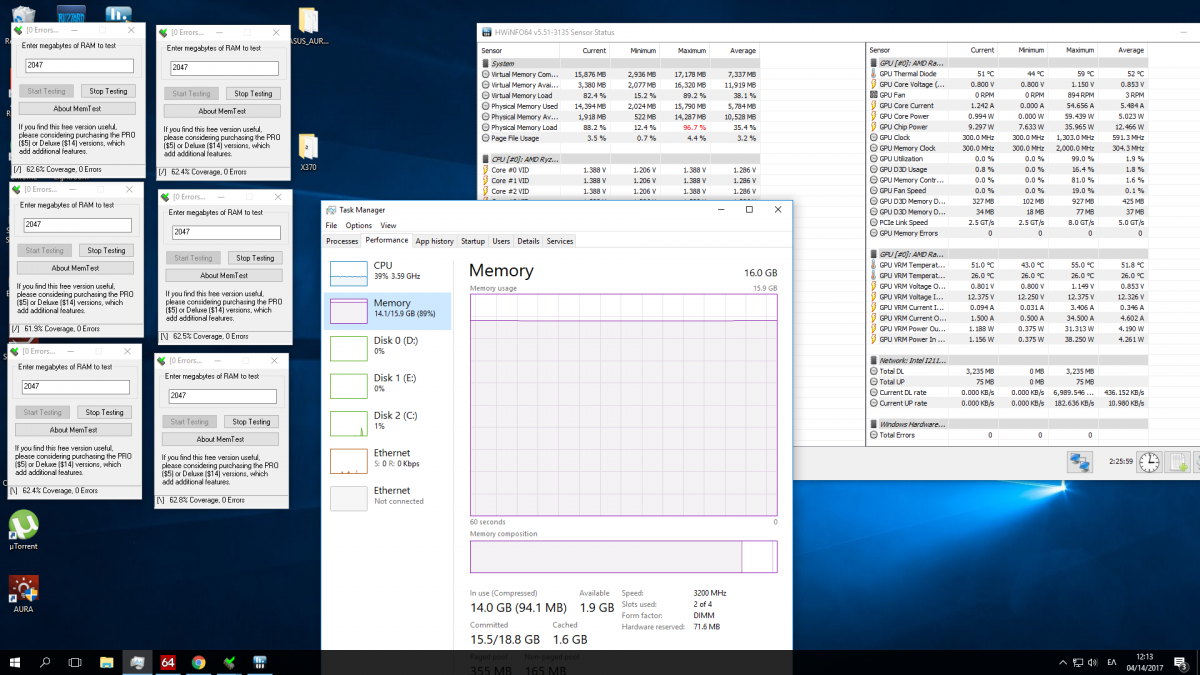
Task: Switch to the Details tab
Action: point(528,241)
